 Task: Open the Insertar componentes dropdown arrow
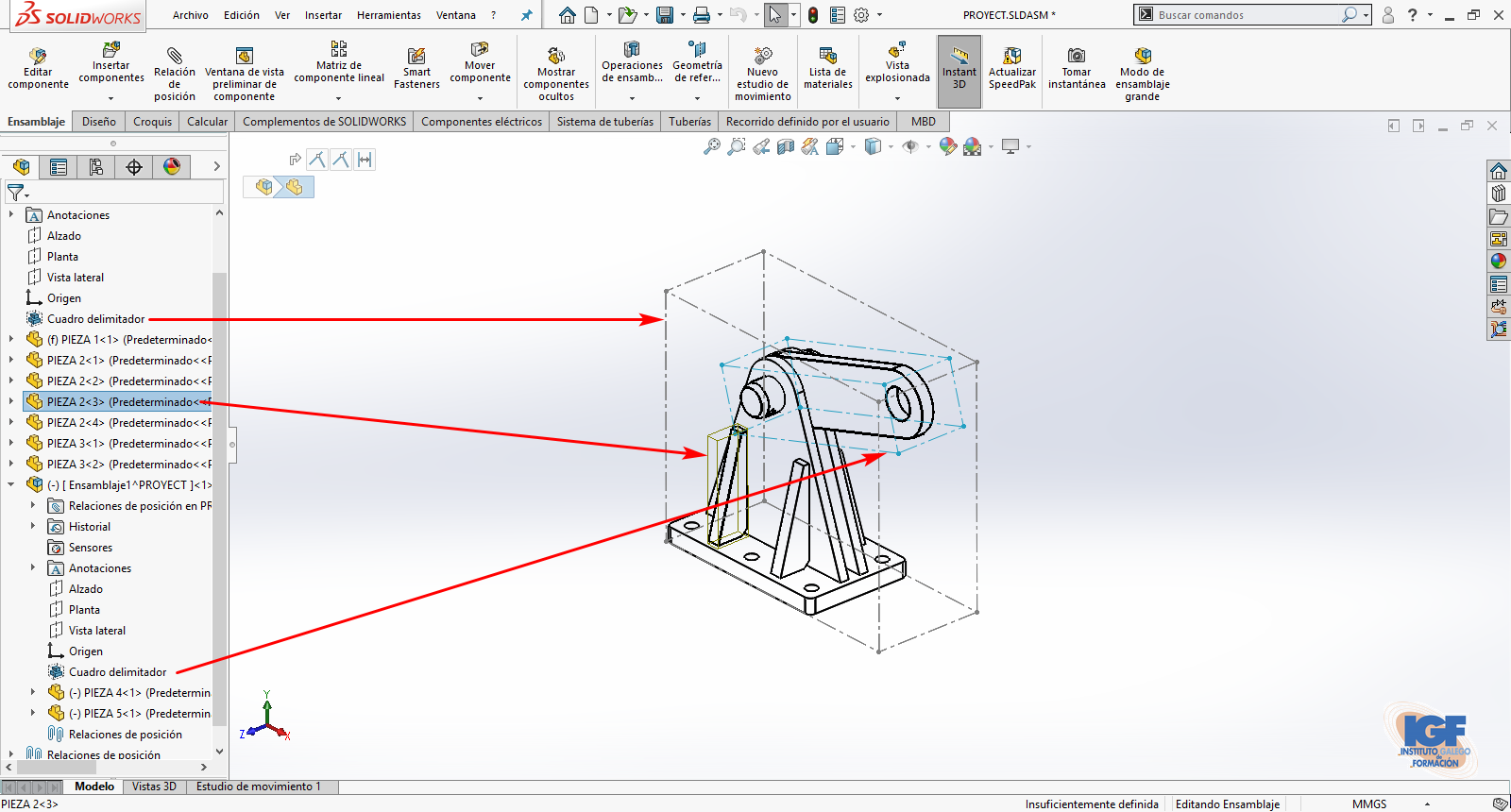[110, 98]
